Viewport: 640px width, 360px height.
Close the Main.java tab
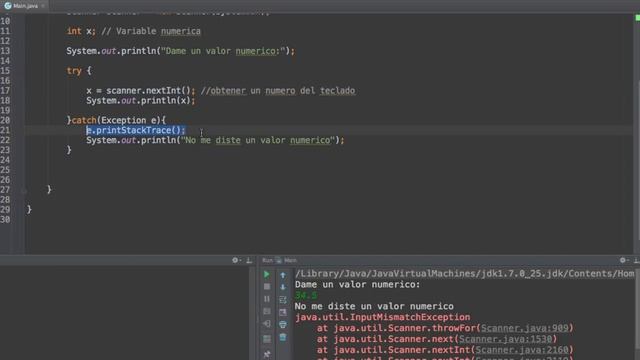pos(43,6)
